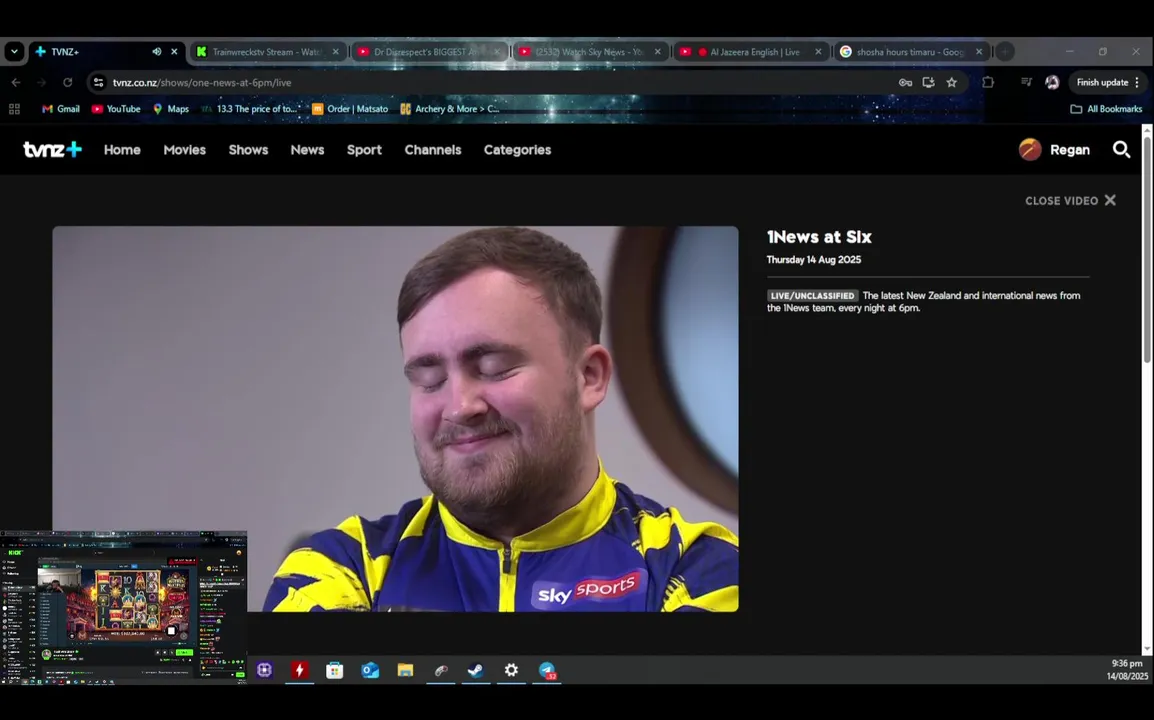Open the search magnifier on TVNZ+

(x=1121, y=149)
